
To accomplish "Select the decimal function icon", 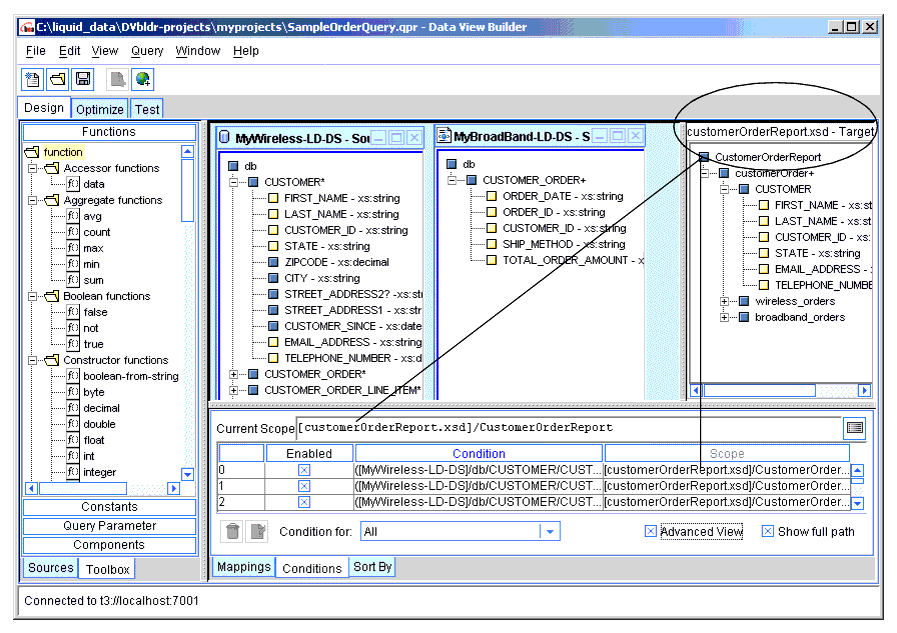I will click(x=73, y=408).
